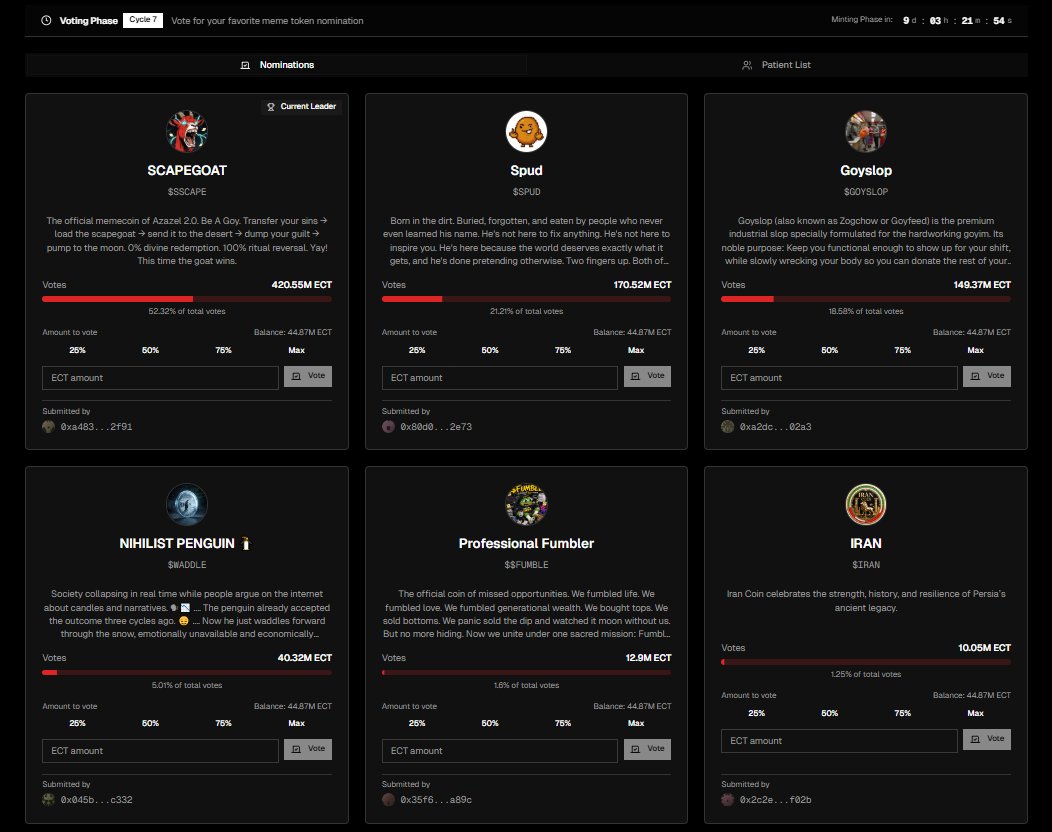1052x832 pixels.
Task: Focus the ECT amount field for Goyslop
Action: (x=839, y=378)
